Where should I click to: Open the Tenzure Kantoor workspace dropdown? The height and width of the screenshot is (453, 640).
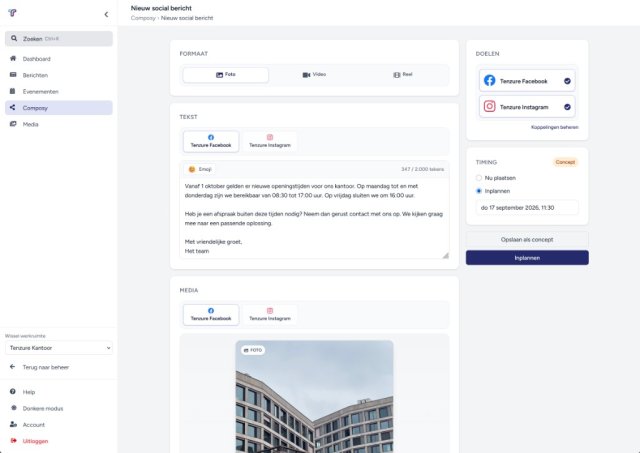59,348
